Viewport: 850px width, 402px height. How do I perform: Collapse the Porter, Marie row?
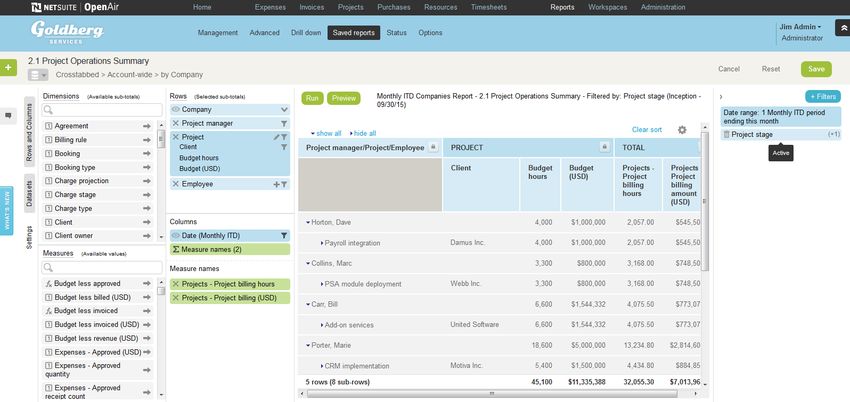[x=308, y=345]
